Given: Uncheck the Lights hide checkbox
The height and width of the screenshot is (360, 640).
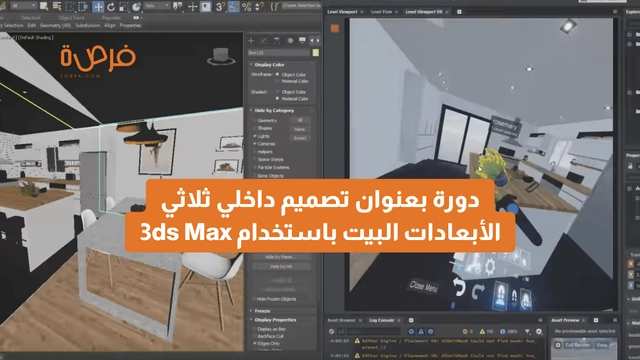Looking at the screenshot, I should tap(255, 136).
